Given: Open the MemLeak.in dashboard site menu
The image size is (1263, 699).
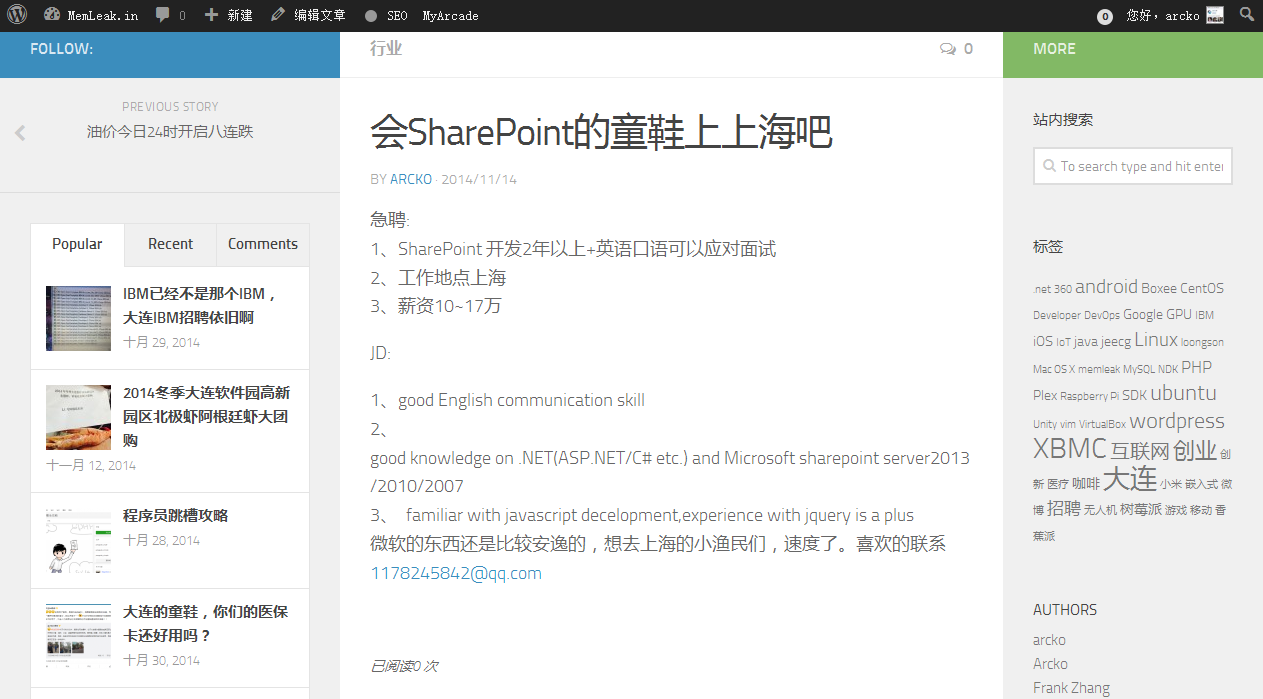Looking at the screenshot, I should 91,16.
